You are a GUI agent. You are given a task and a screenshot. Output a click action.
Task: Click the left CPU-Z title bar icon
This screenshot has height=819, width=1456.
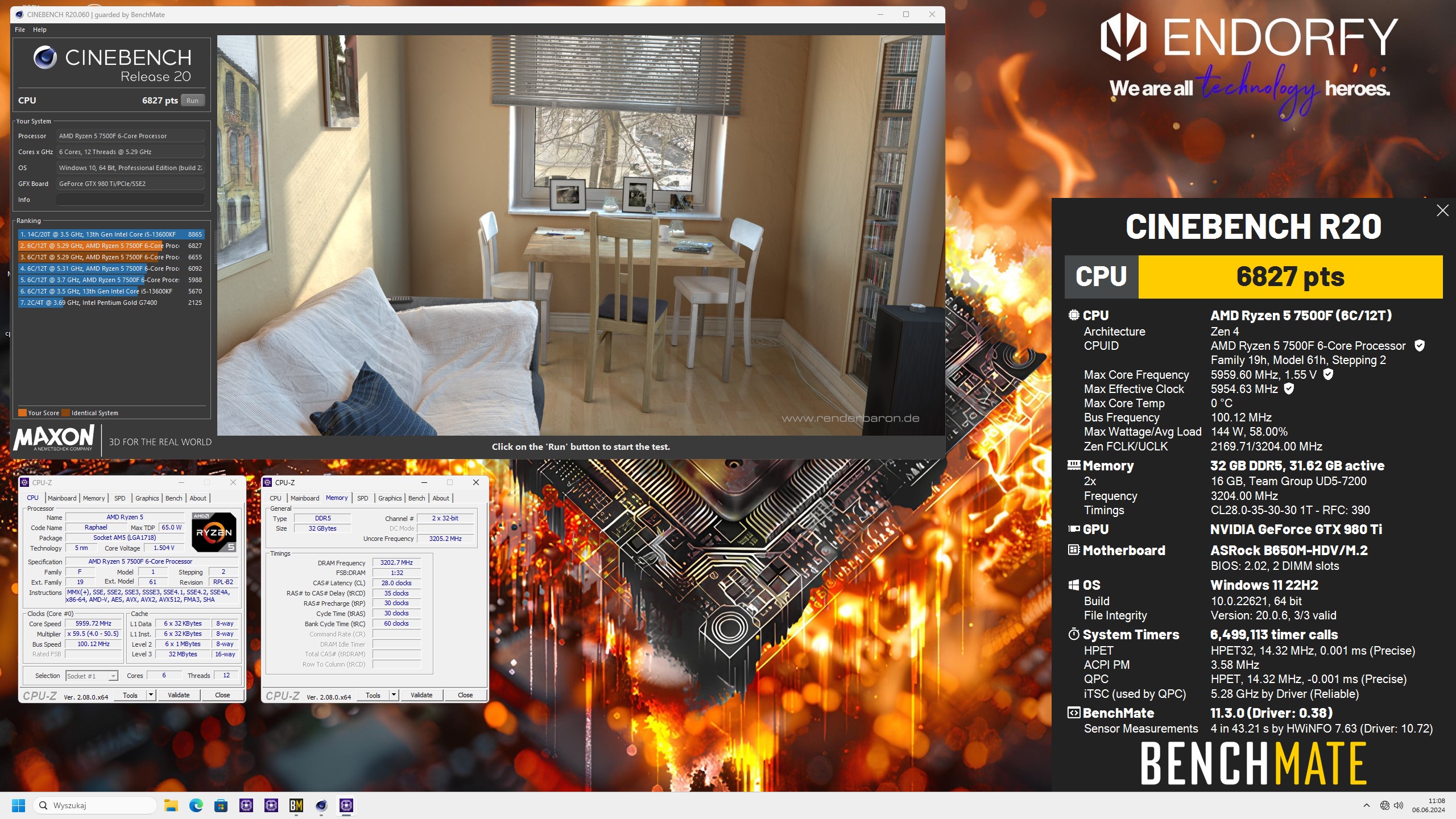[24, 482]
